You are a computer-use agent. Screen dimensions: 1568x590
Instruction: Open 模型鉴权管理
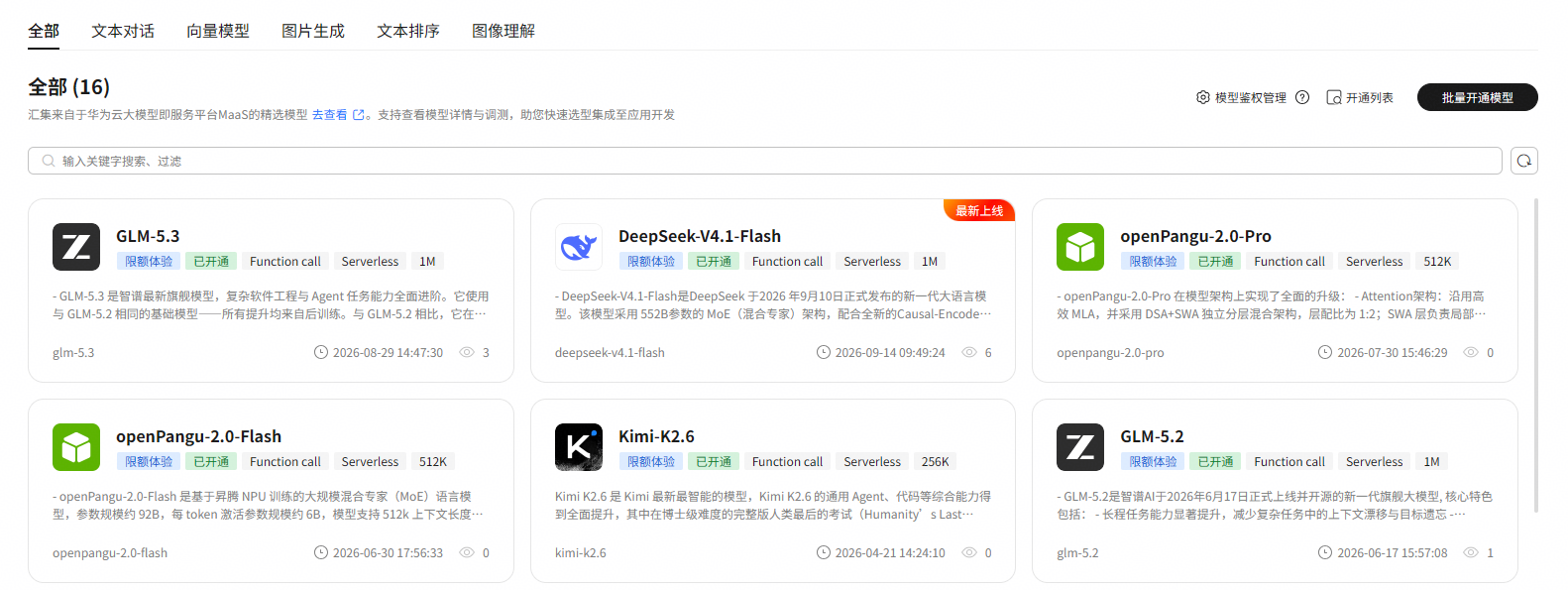(1251, 97)
